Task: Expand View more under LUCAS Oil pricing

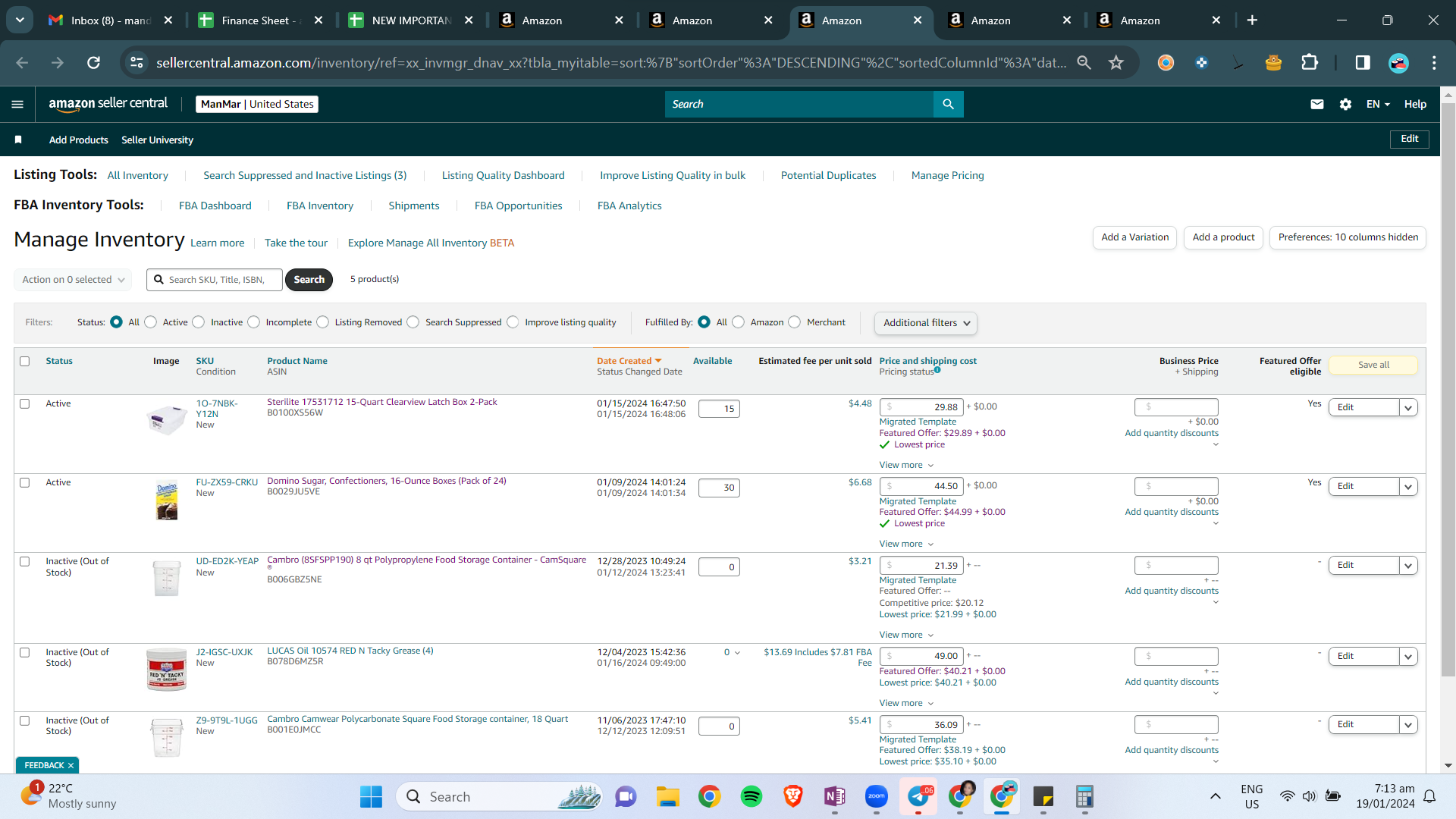Action: pyautogui.click(x=906, y=703)
